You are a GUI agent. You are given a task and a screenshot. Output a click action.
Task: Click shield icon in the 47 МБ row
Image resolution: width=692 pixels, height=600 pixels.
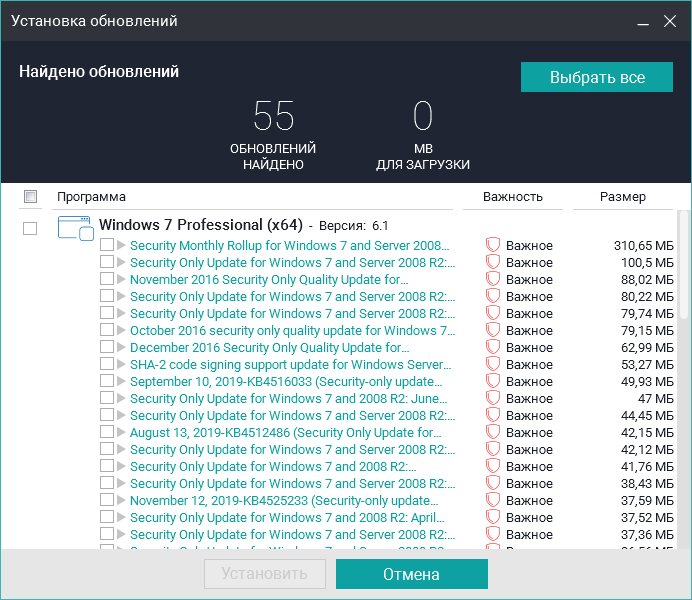point(493,398)
